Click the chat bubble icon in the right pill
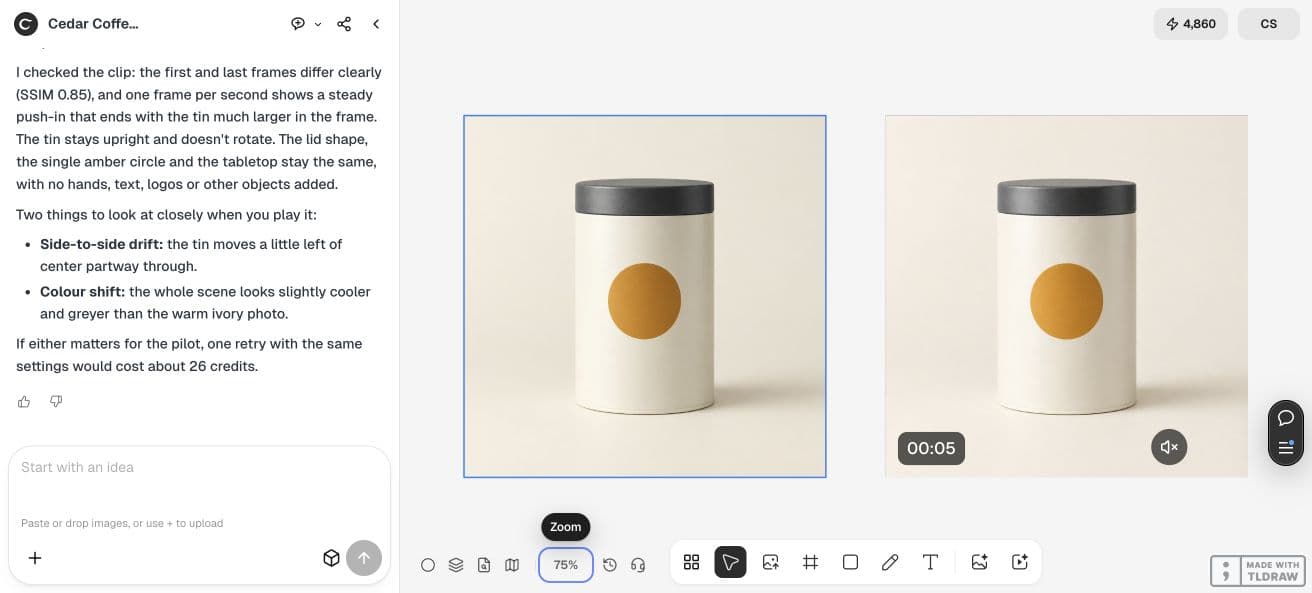Screen dimensions: 1312x593 click(1287, 418)
